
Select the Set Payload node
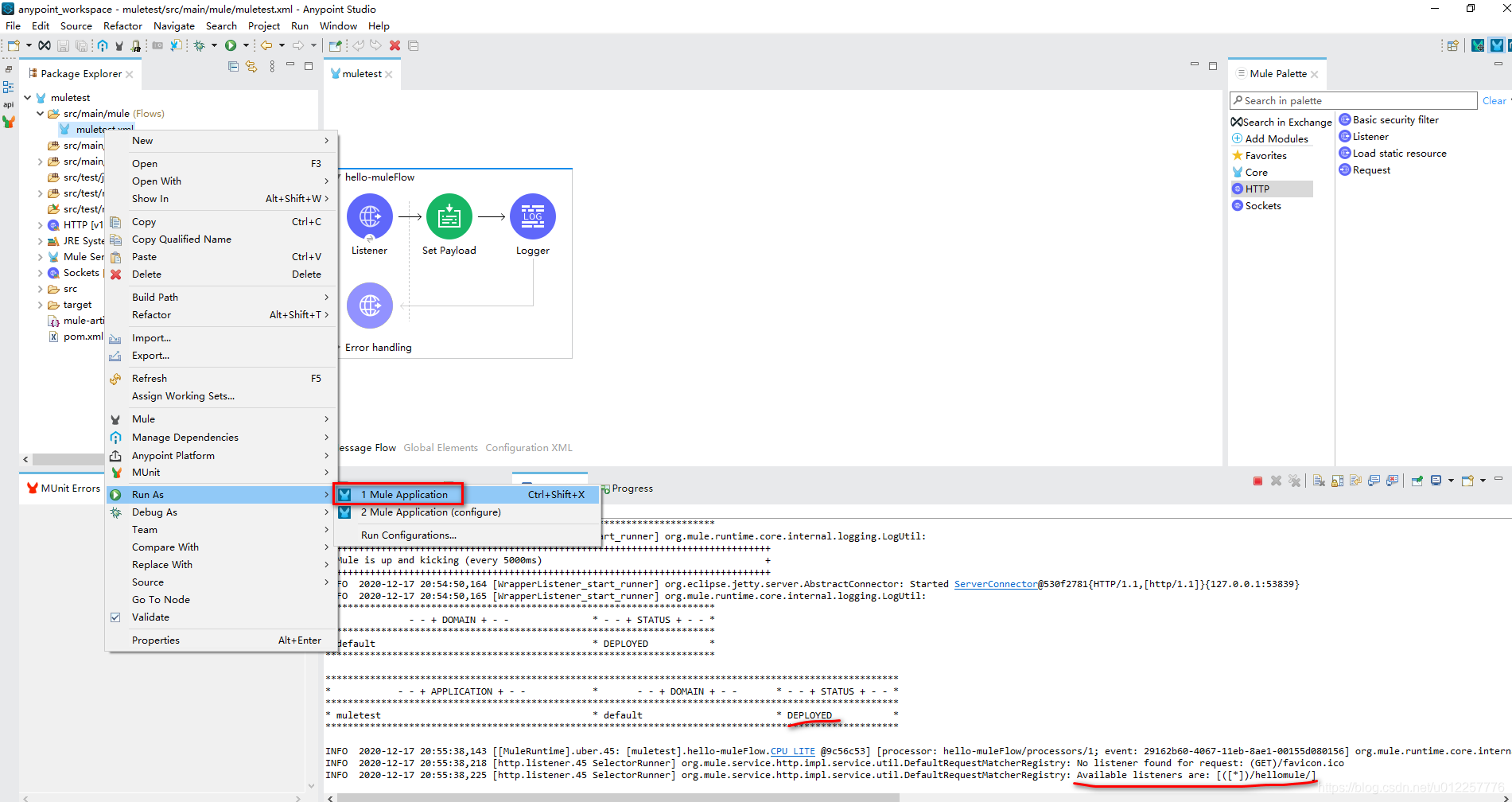point(449,216)
